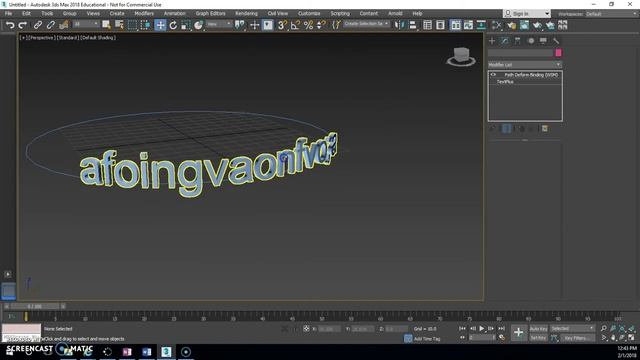
Task: Go to the end frame
Action: point(502,329)
